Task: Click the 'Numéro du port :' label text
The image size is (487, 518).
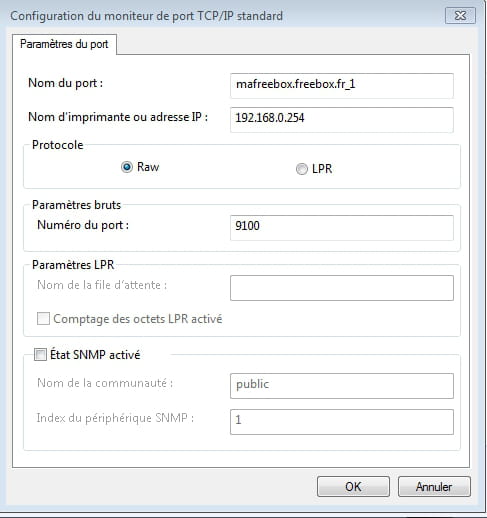Action: pos(83,225)
